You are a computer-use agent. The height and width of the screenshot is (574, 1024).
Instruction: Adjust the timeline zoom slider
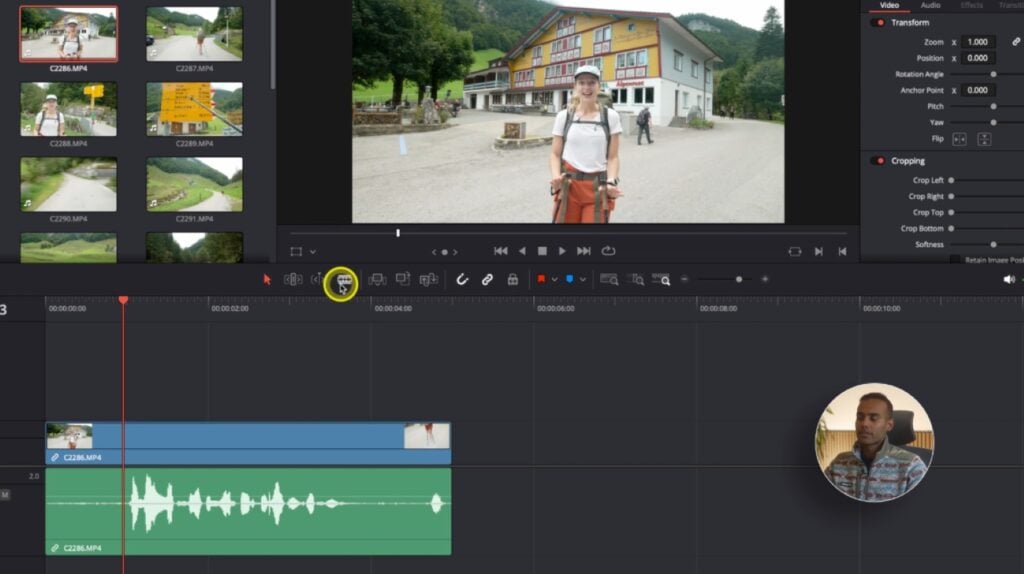[738, 280]
